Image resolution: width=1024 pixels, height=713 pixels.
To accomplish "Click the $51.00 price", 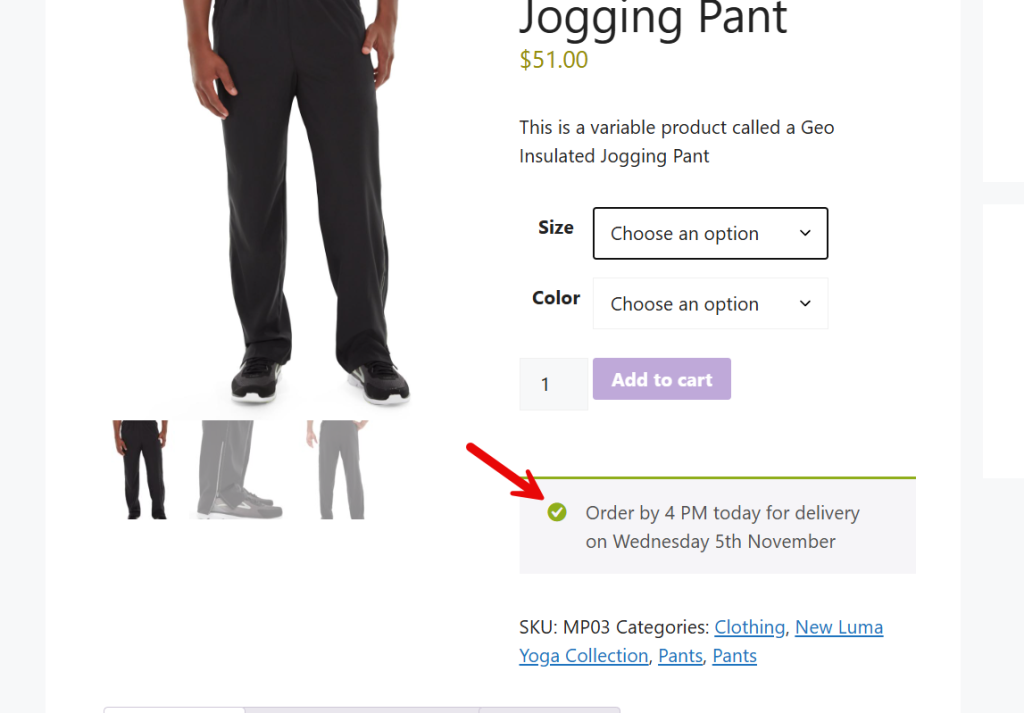I will click(x=553, y=60).
